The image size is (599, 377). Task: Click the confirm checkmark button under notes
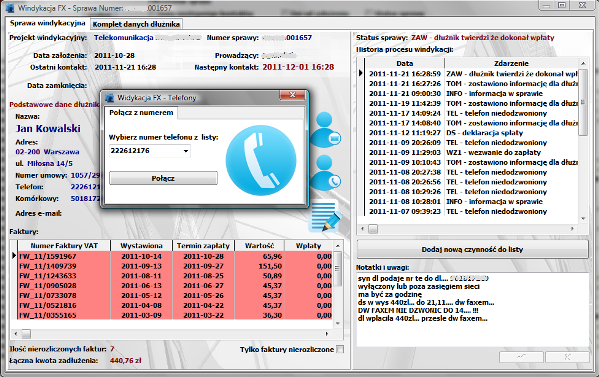click(x=521, y=357)
